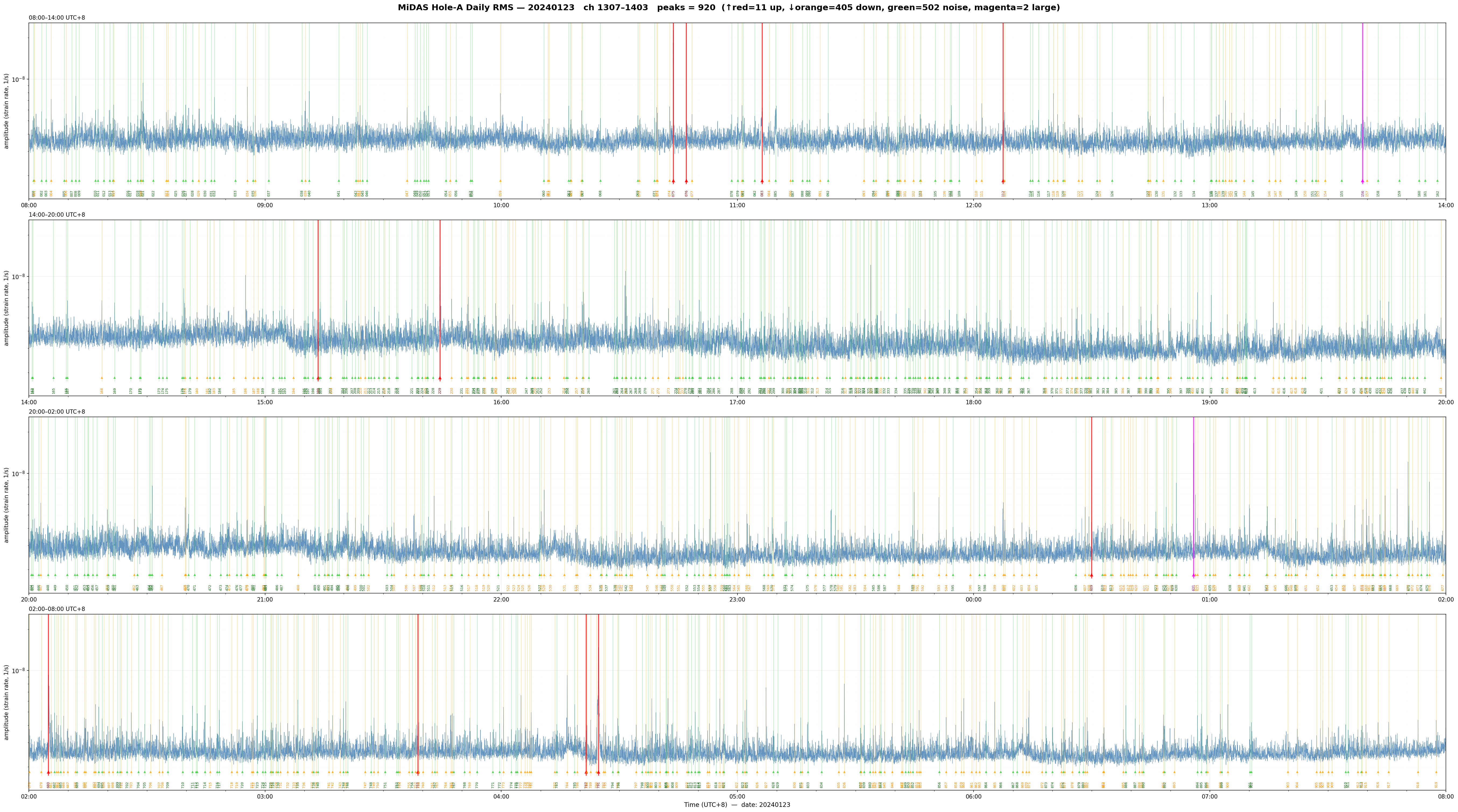Click the 17:00 tick label

(737, 402)
